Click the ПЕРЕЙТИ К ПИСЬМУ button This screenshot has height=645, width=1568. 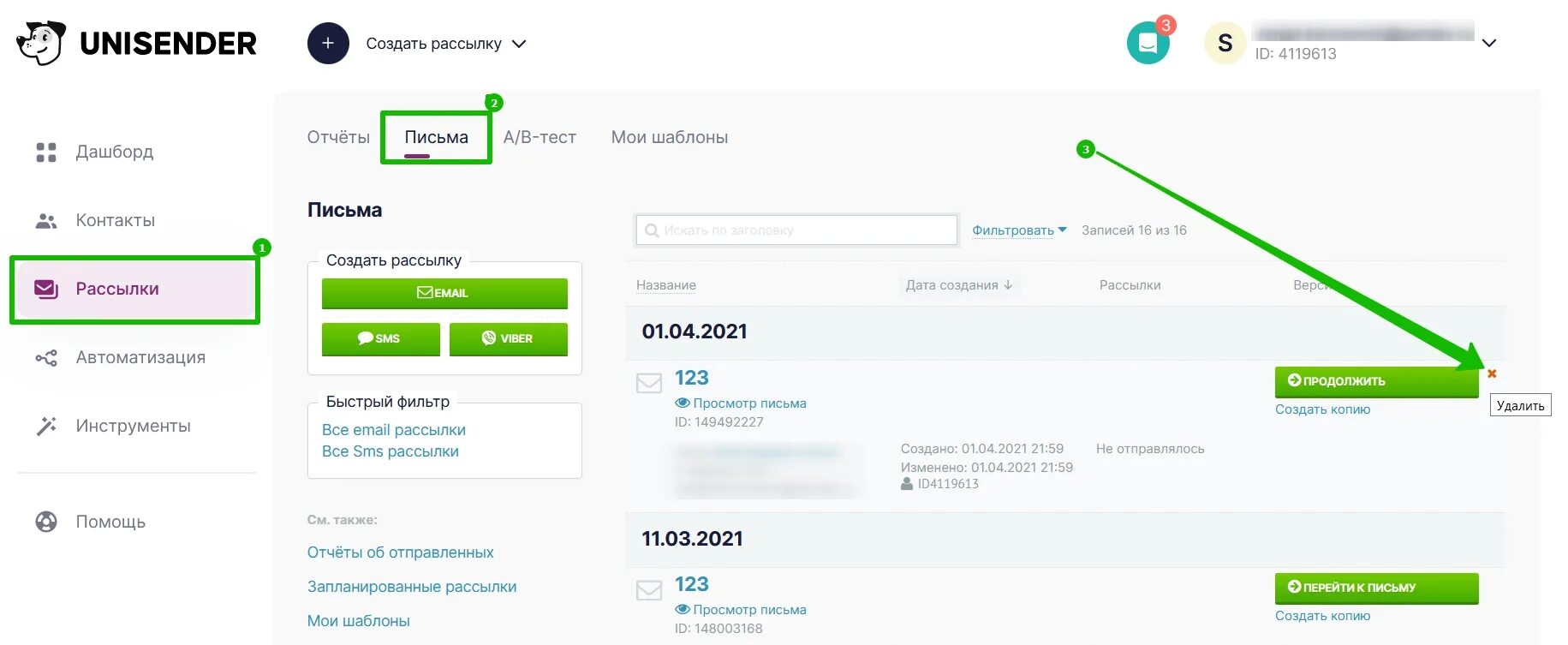coord(1376,588)
